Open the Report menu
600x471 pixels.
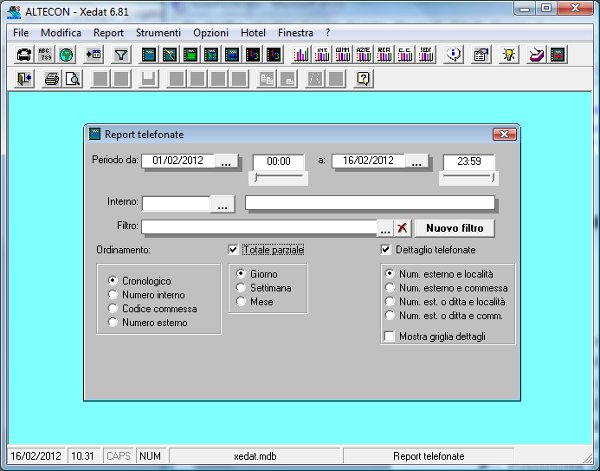coord(108,33)
